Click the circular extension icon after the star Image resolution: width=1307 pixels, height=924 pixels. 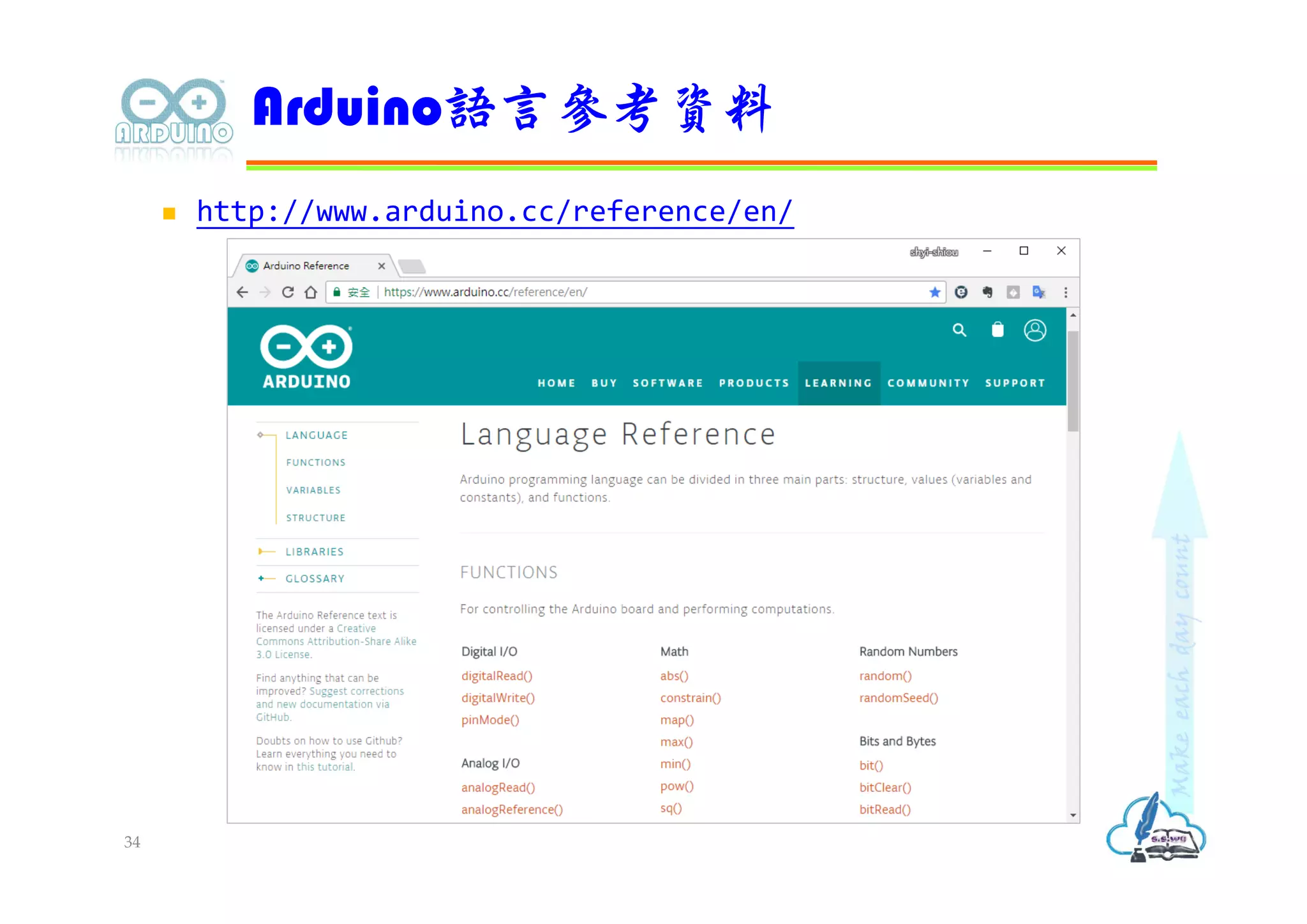click(x=961, y=292)
